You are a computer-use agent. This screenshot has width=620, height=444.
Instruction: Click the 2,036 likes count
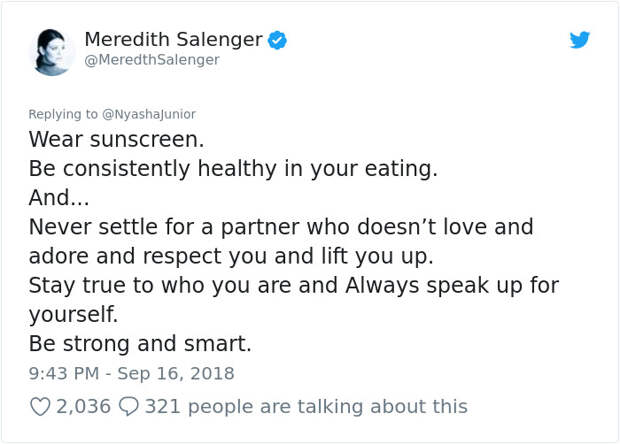coord(83,406)
